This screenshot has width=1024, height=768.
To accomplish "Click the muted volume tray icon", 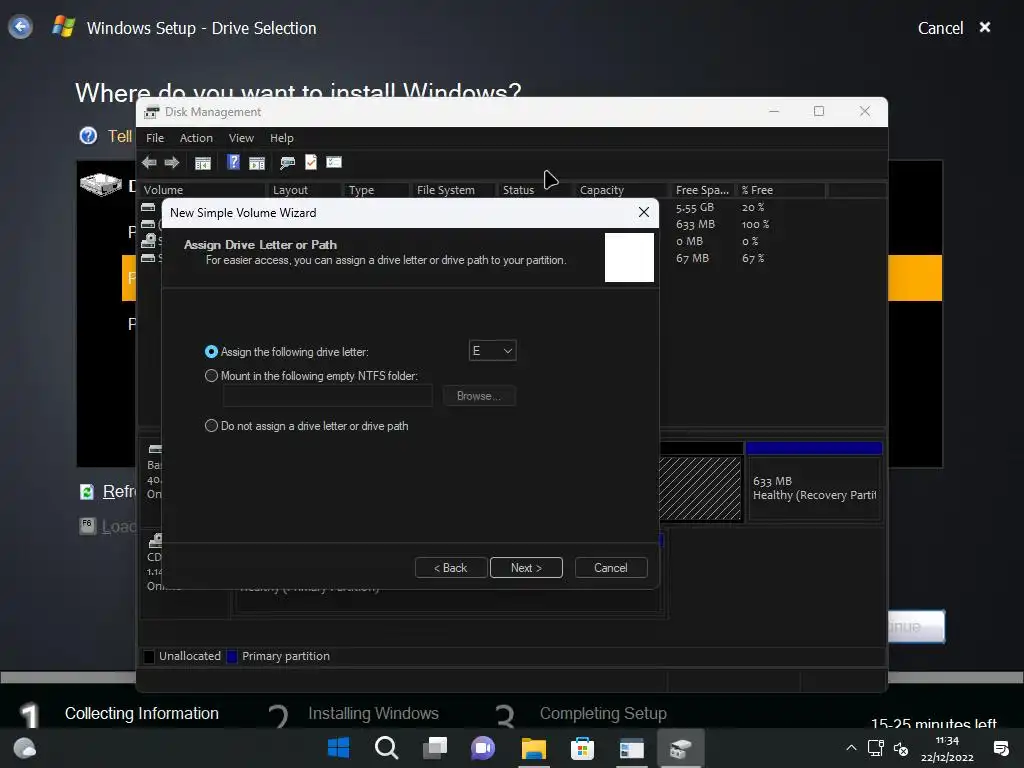I will [901, 748].
